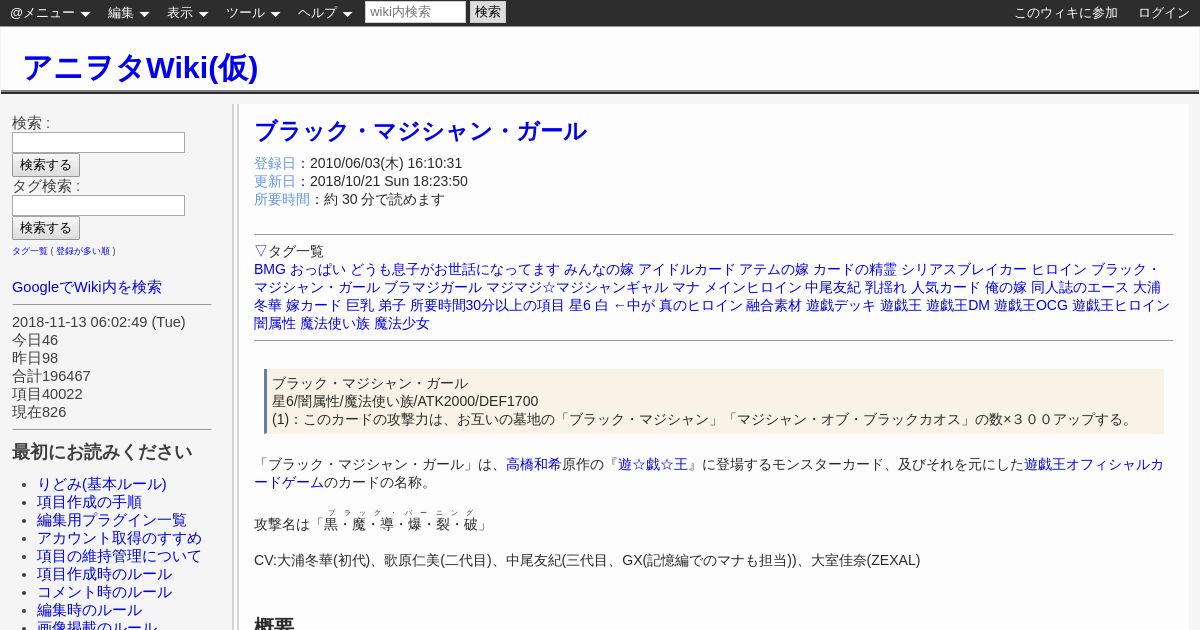The height and width of the screenshot is (630, 1200).
Task: Open the アニヲタWiki(仮) site title link
Action: coord(140,67)
